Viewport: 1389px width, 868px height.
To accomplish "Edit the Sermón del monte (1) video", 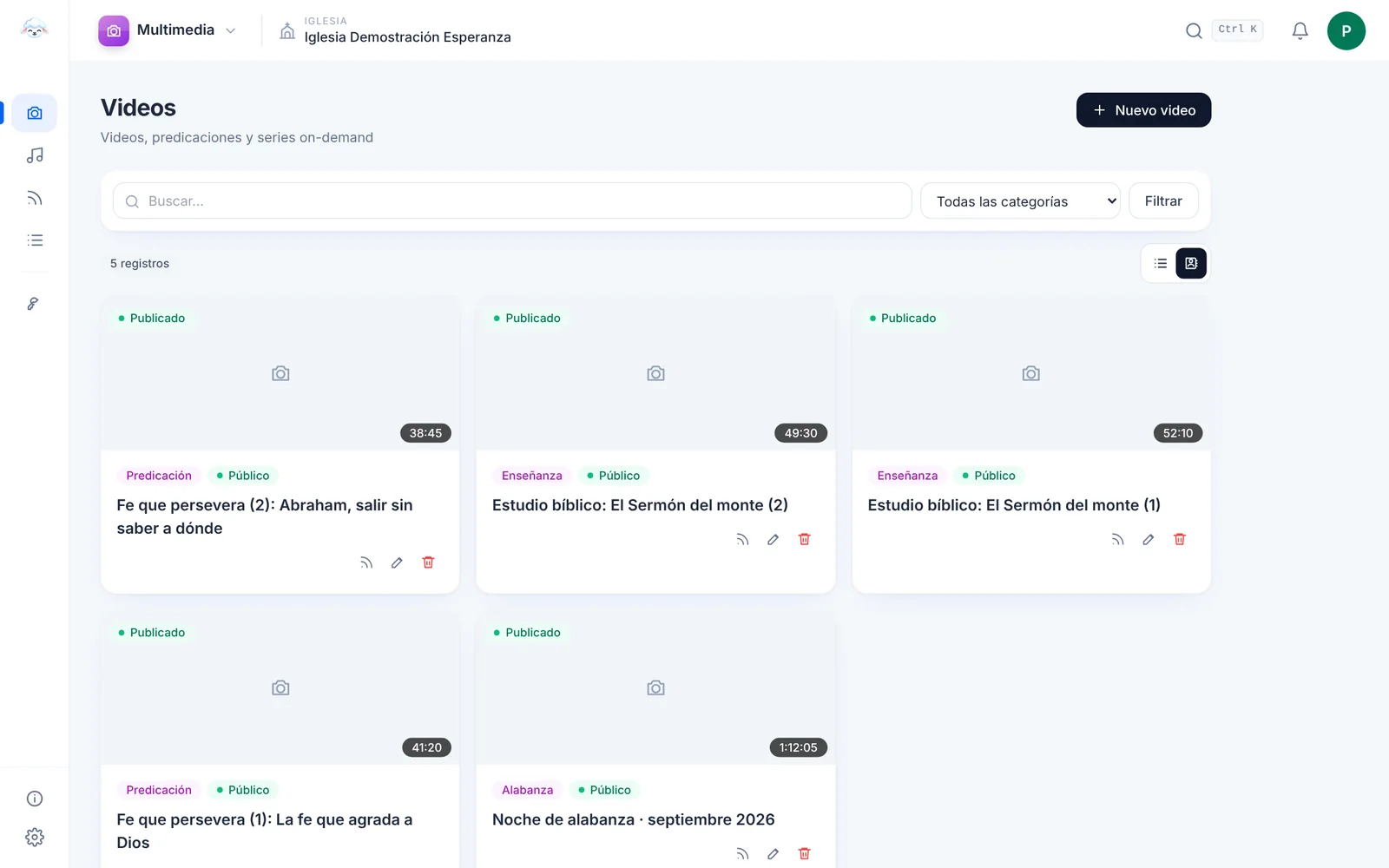I will click(1148, 539).
